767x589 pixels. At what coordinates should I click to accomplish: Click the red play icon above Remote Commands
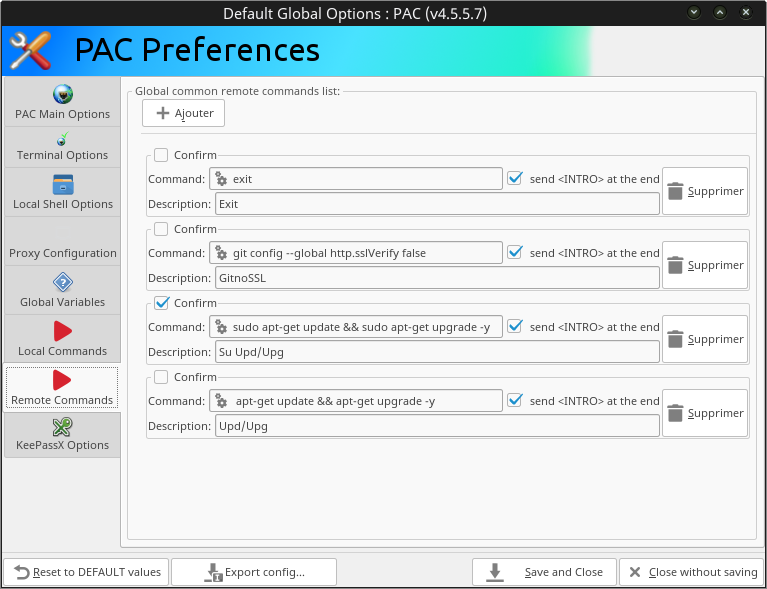point(62,380)
